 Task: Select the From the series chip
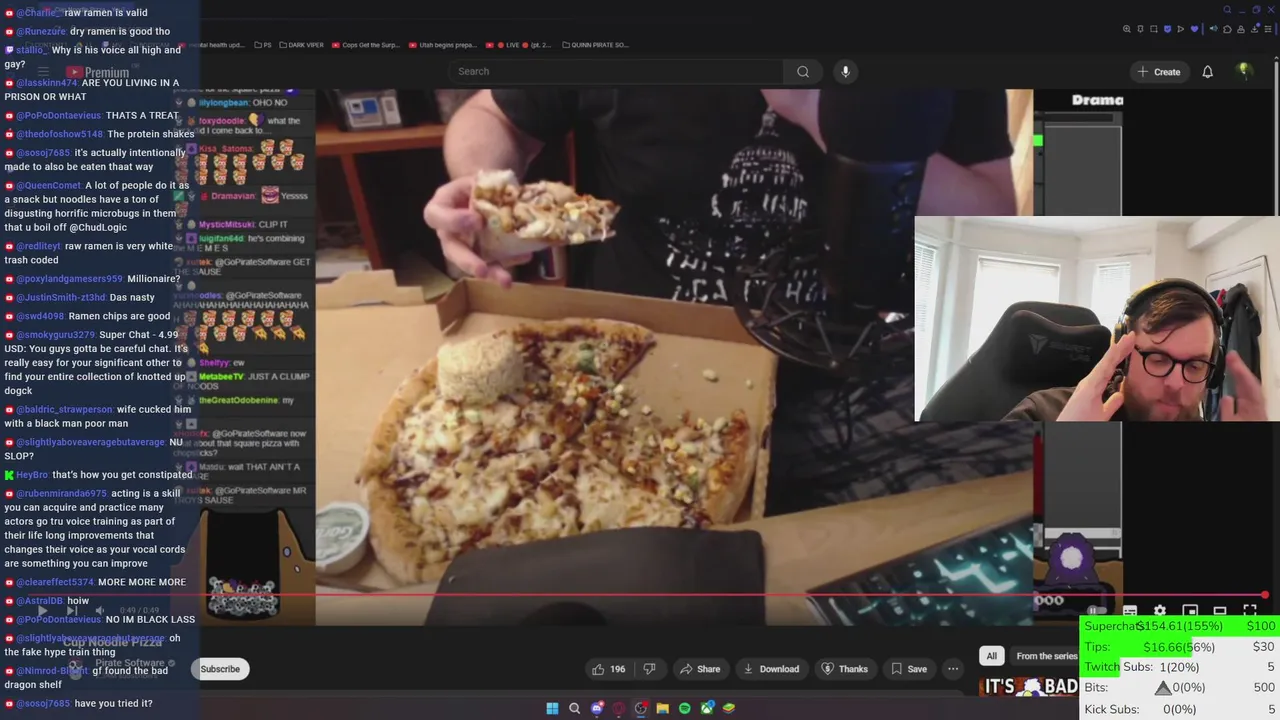coord(1046,656)
